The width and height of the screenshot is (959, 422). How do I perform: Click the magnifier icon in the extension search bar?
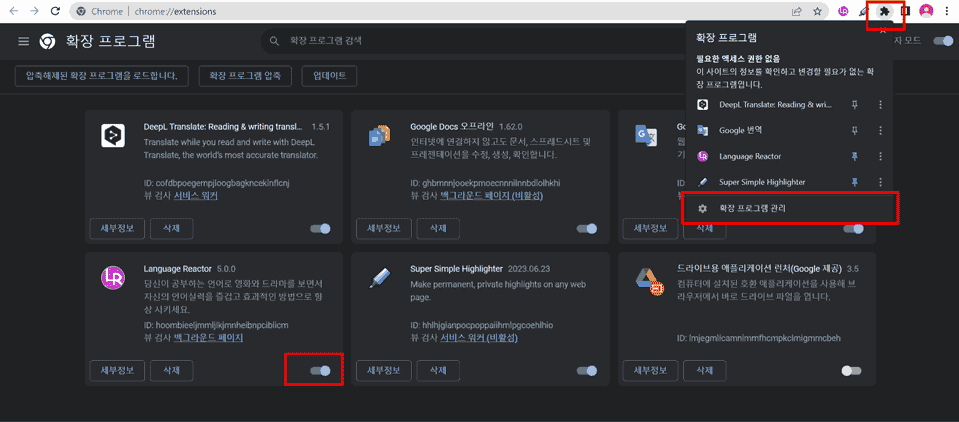[x=273, y=42]
